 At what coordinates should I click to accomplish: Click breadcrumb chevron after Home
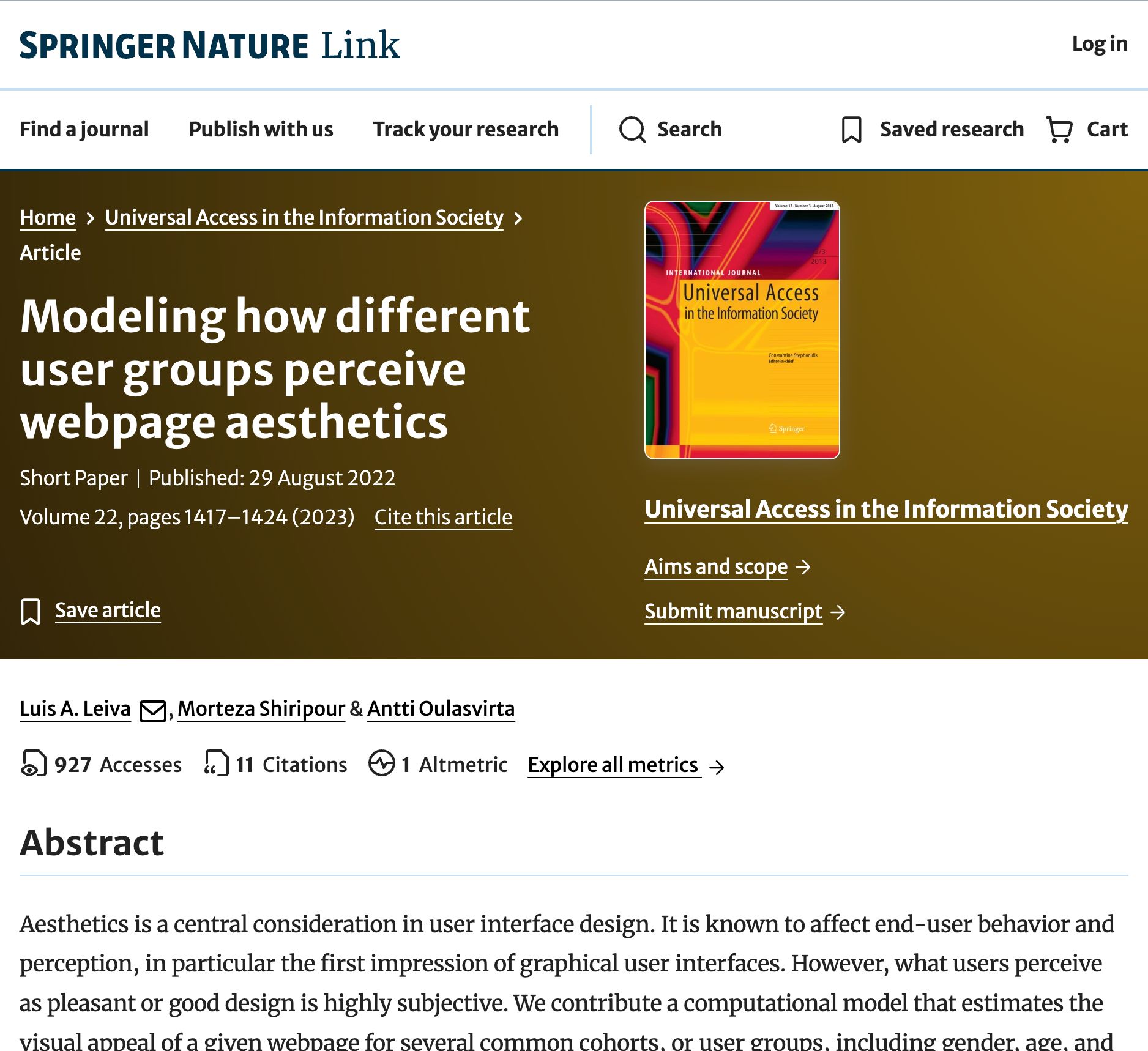[x=91, y=218]
